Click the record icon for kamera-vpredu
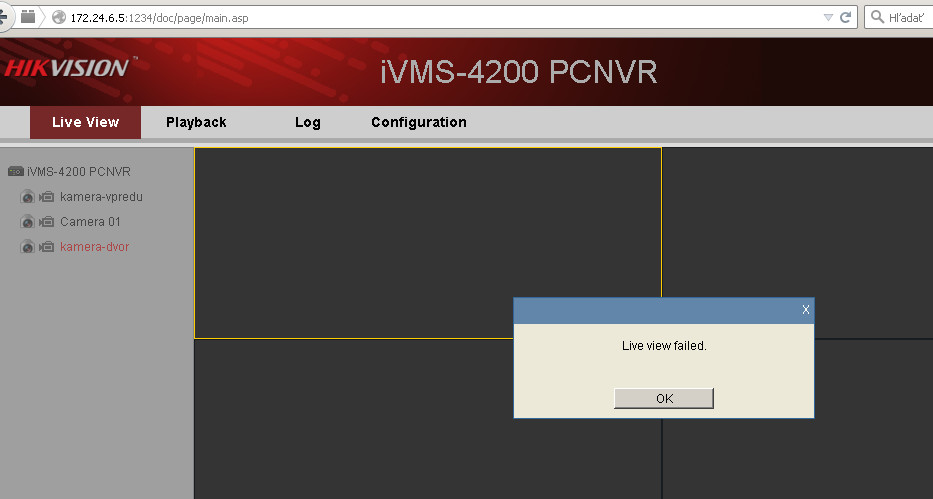The width and height of the screenshot is (933, 499). 46,197
